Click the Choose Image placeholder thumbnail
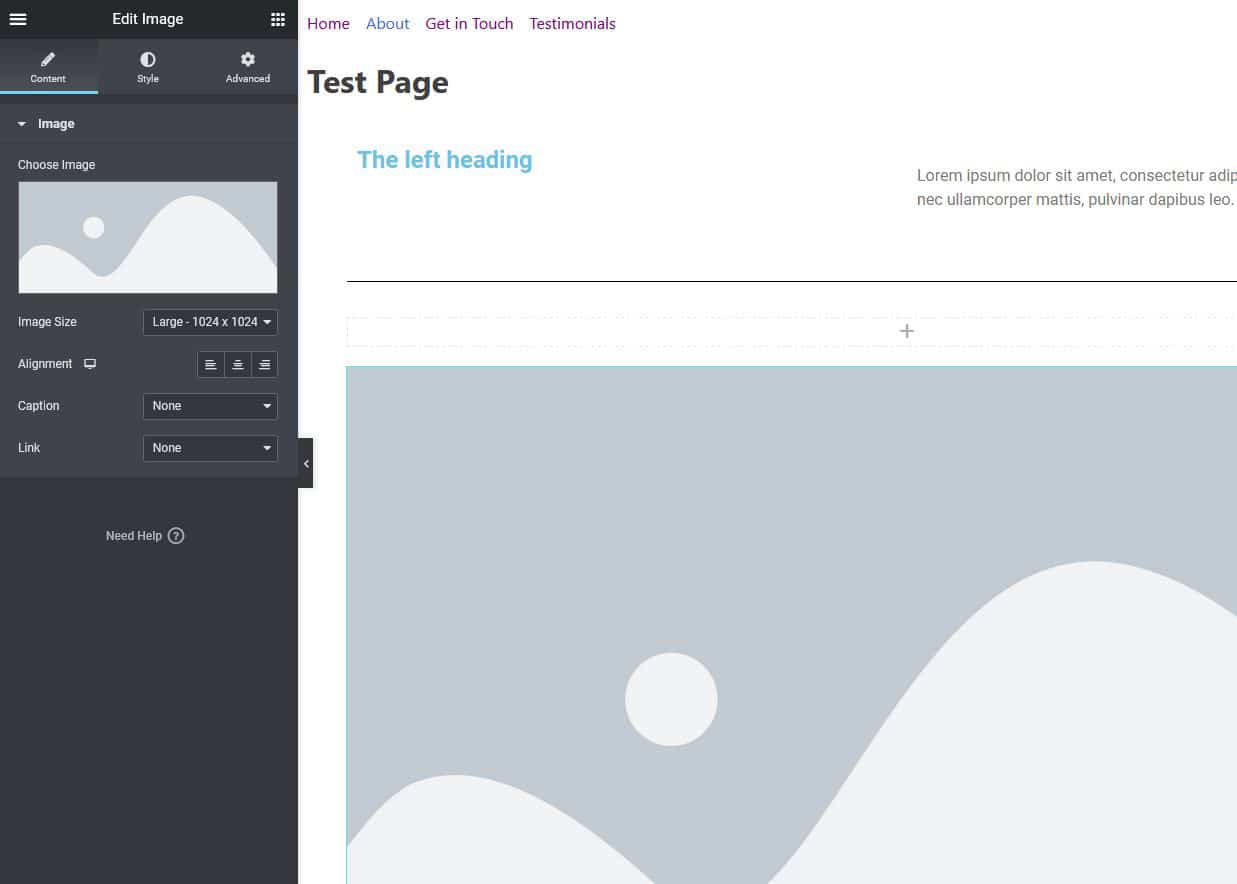The width and height of the screenshot is (1237, 884). tap(148, 237)
